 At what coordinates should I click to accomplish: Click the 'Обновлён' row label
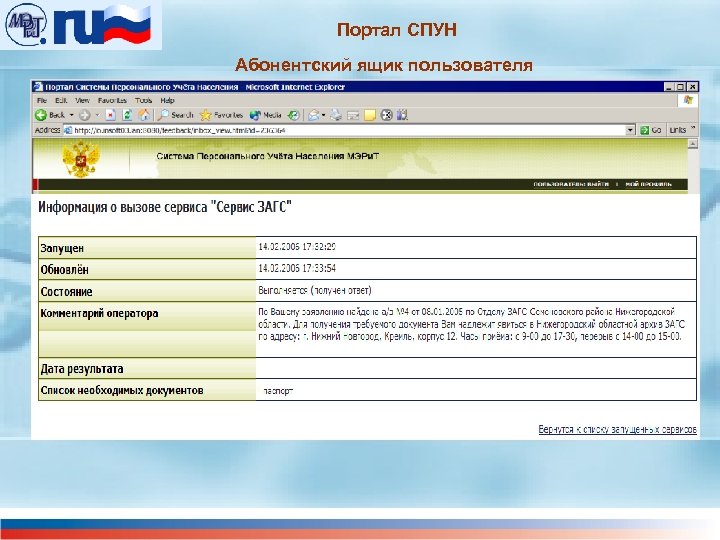(64, 270)
